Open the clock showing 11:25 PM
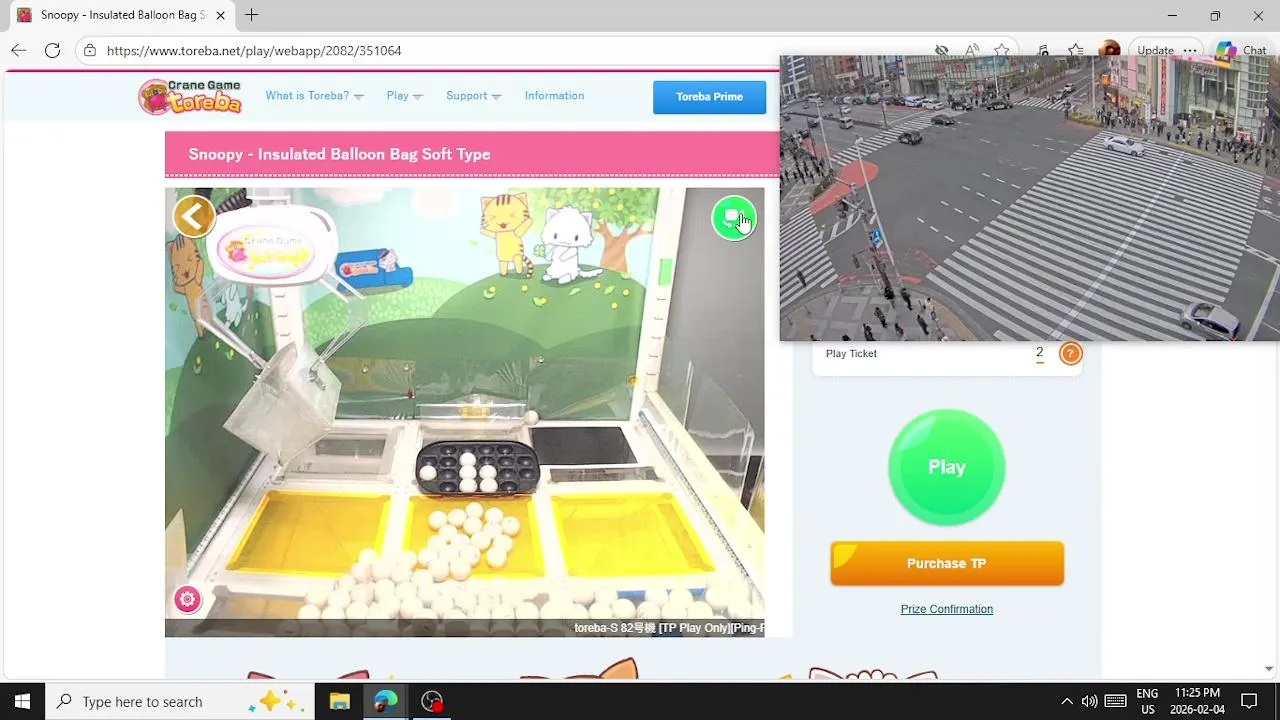1280x720 pixels. click(x=1197, y=701)
